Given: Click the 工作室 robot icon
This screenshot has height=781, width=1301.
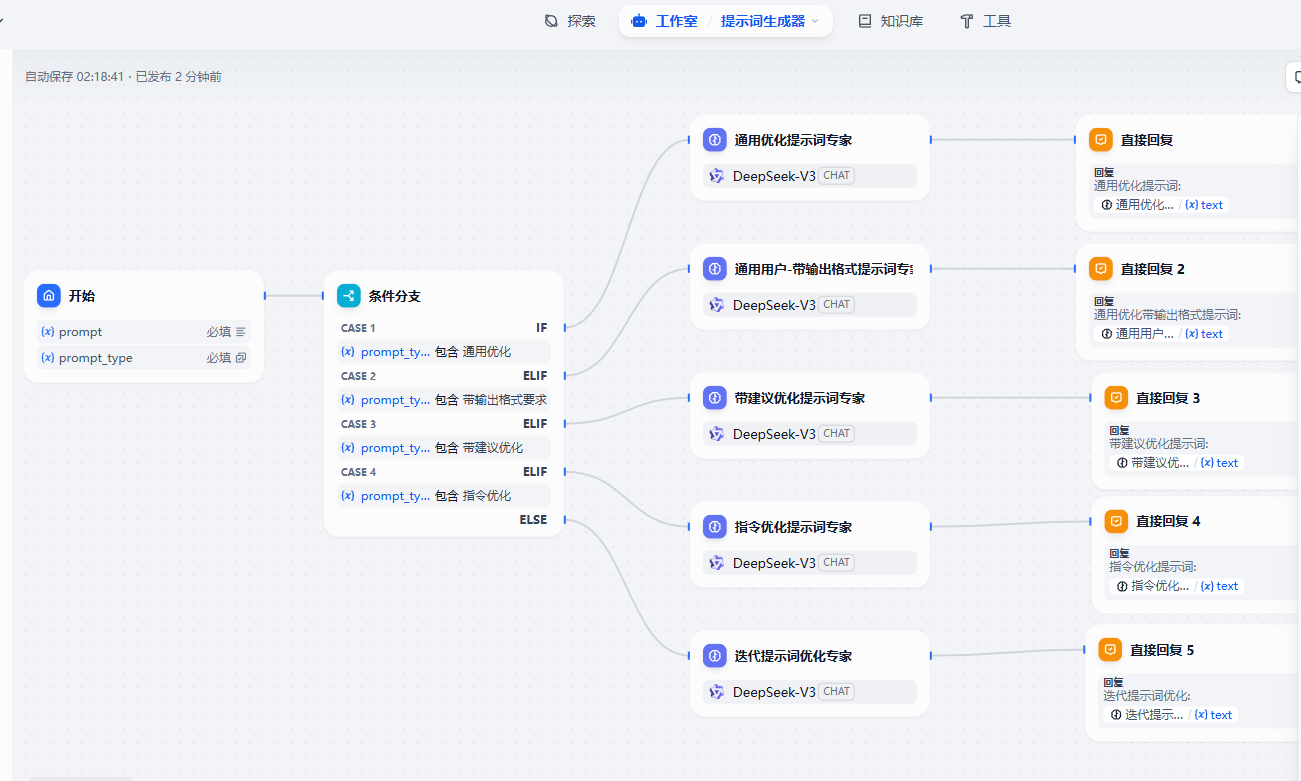Looking at the screenshot, I should (640, 21).
